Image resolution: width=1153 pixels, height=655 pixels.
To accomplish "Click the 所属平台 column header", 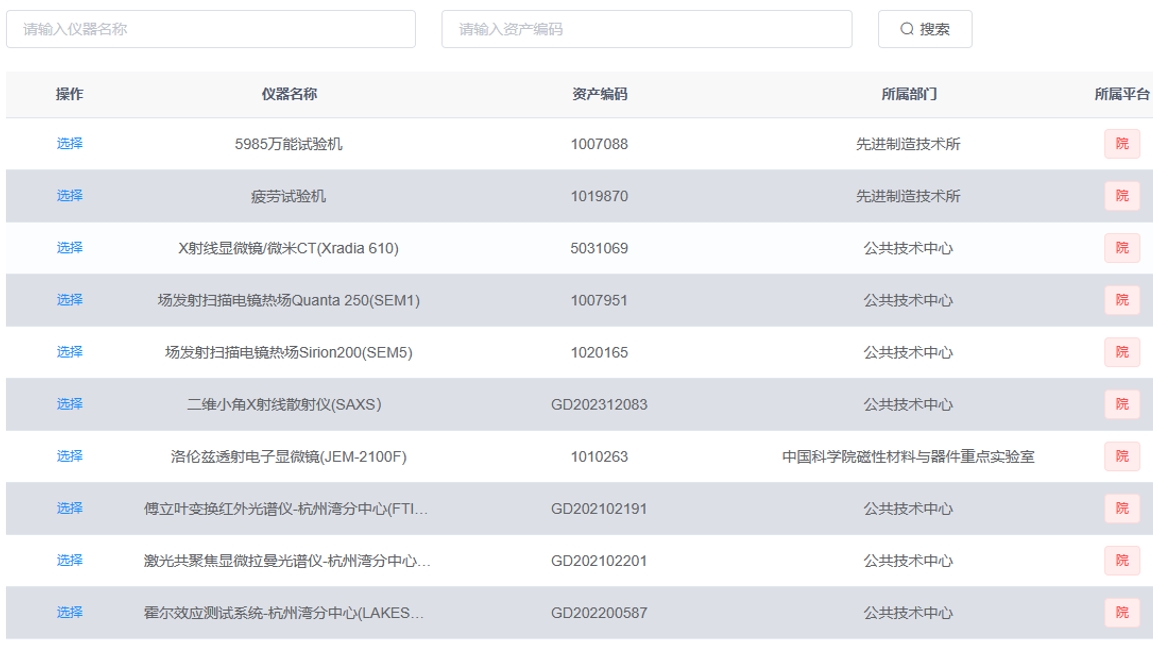I will [x=1122, y=94].
